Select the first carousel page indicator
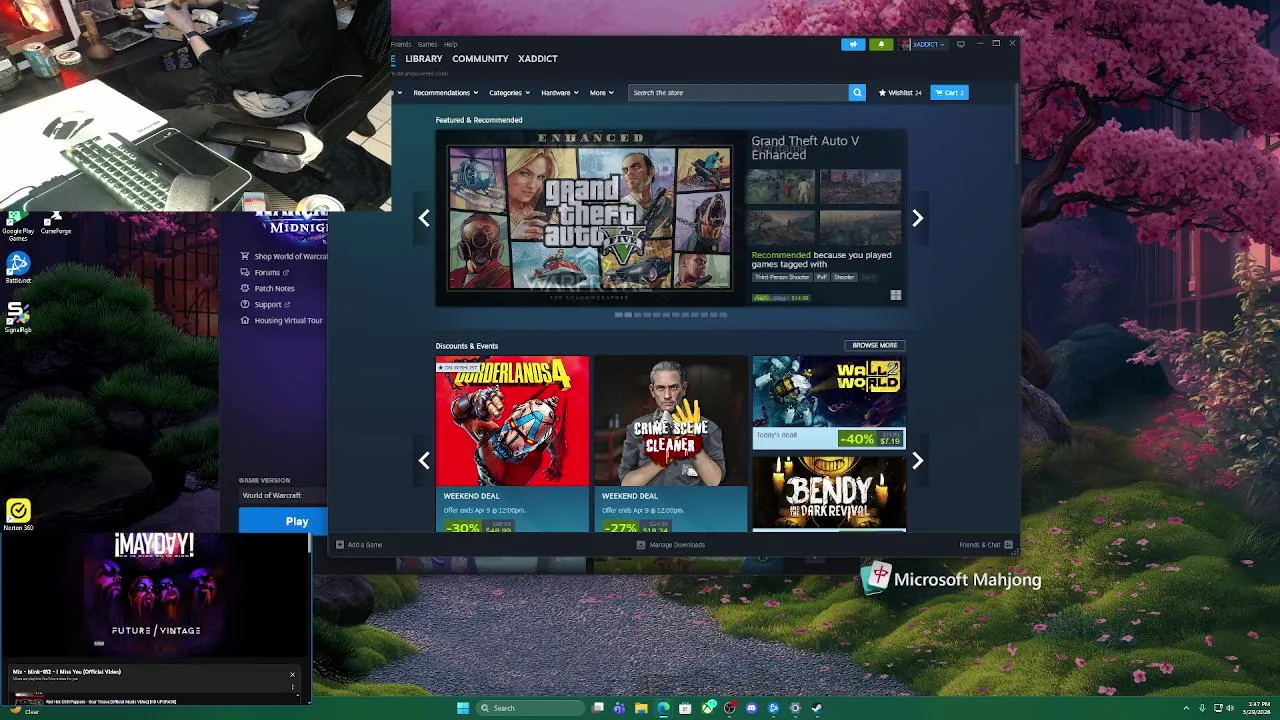Image resolution: width=1280 pixels, height=720 pixels. coord(618,315)
